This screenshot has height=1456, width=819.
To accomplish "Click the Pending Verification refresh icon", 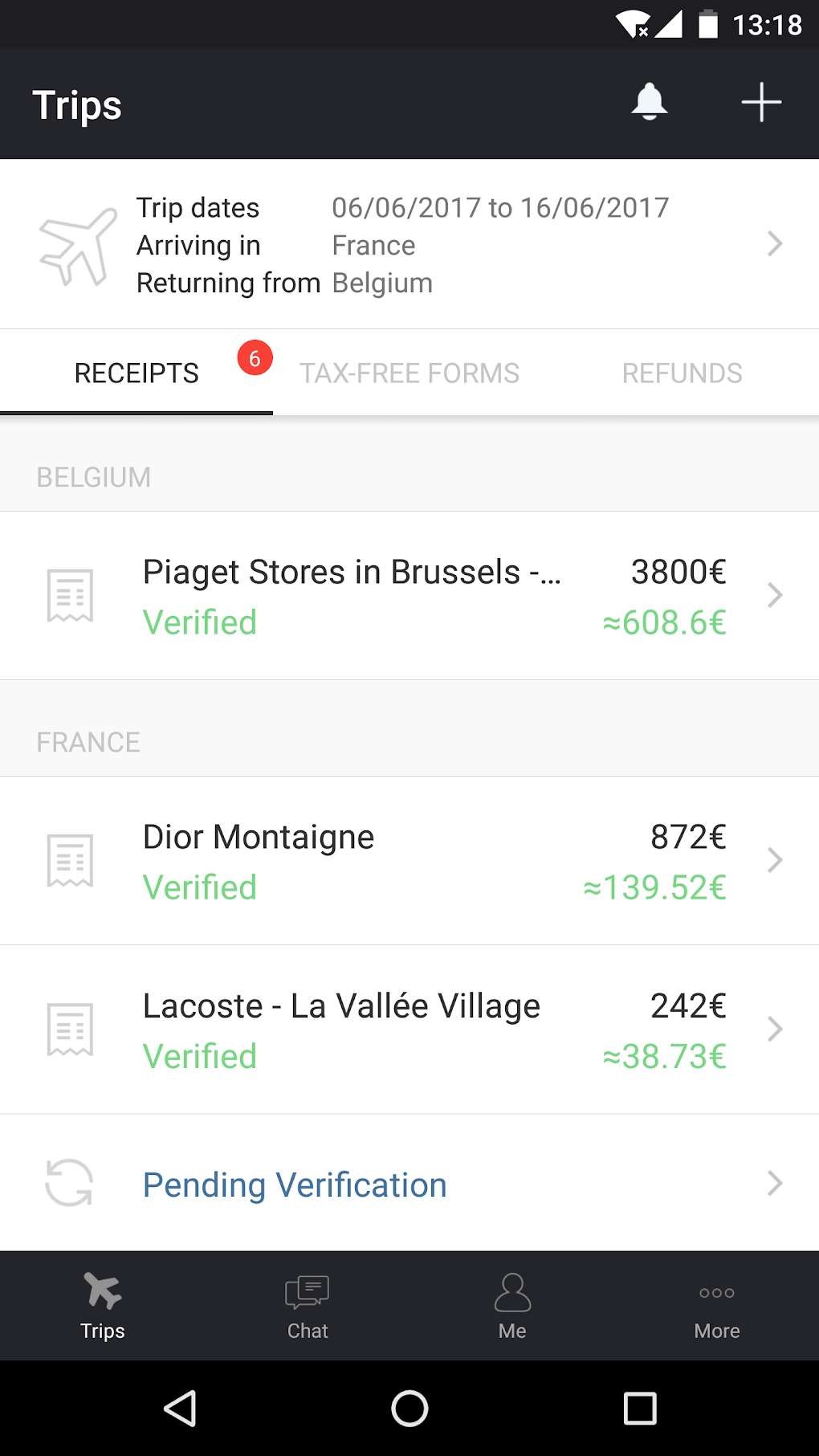I will coord(70,1182).
